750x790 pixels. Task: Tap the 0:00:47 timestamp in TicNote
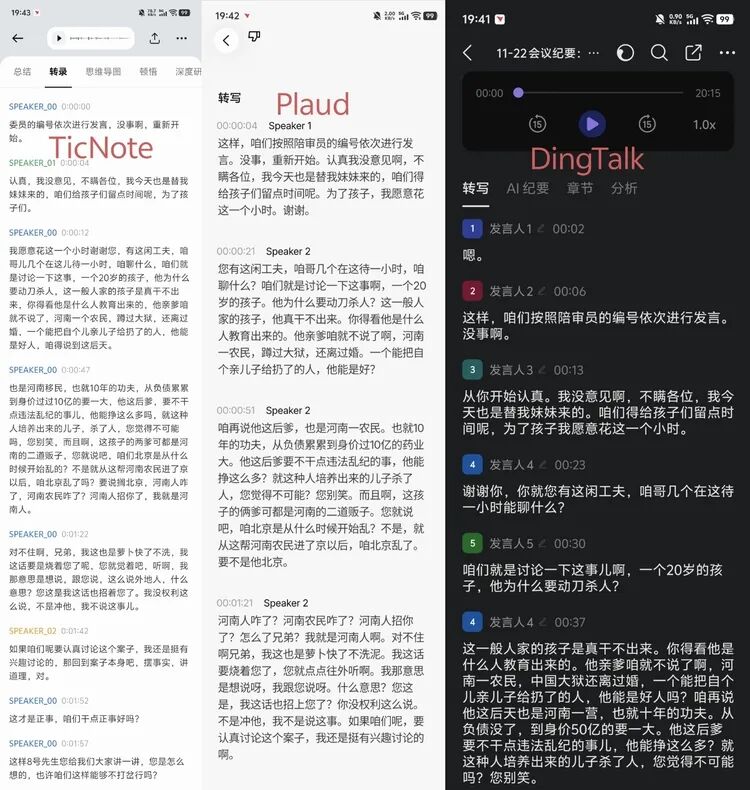(x=76, y=370)
